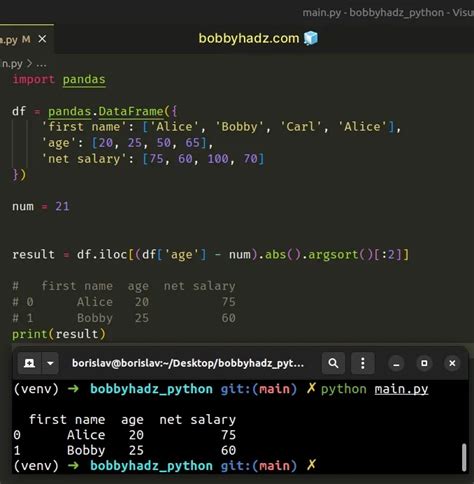Image resolution: width=474 pixels, height=484 pixels.
Task: Click 'DataFrame' in the df assignment
Action: click(x=131, y=111)
